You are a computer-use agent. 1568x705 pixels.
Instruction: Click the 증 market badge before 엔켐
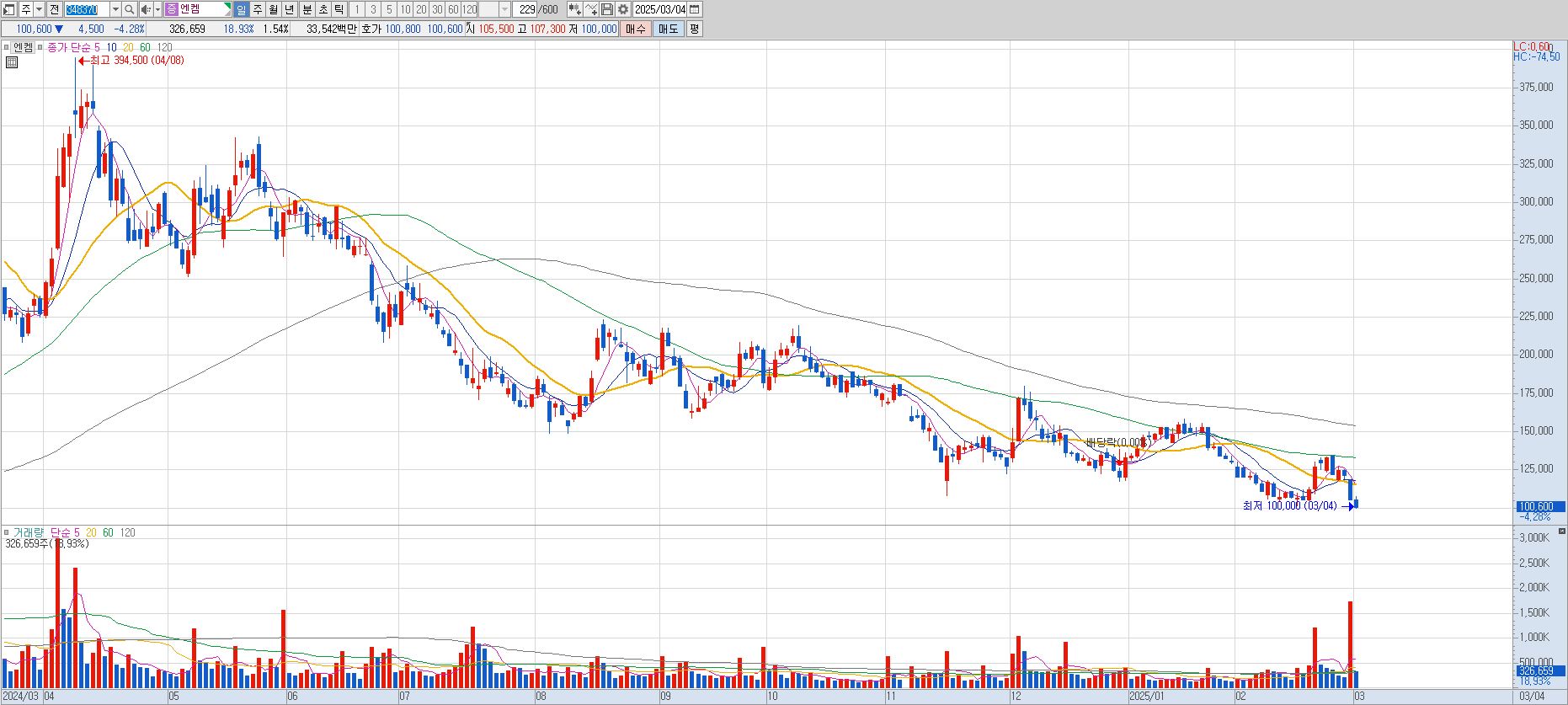point(172,9)
